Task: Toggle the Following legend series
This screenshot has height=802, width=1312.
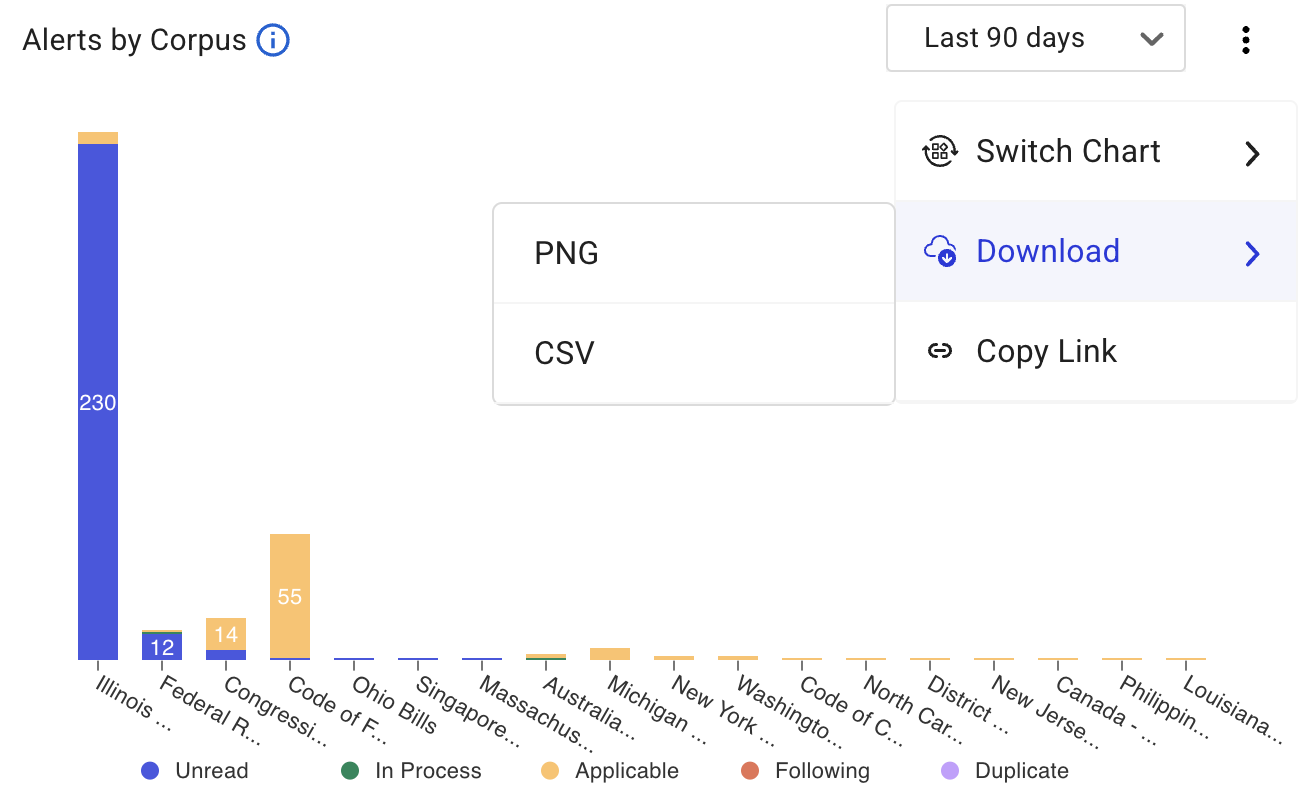Action: pyautogui.click(x=805, y=771)
